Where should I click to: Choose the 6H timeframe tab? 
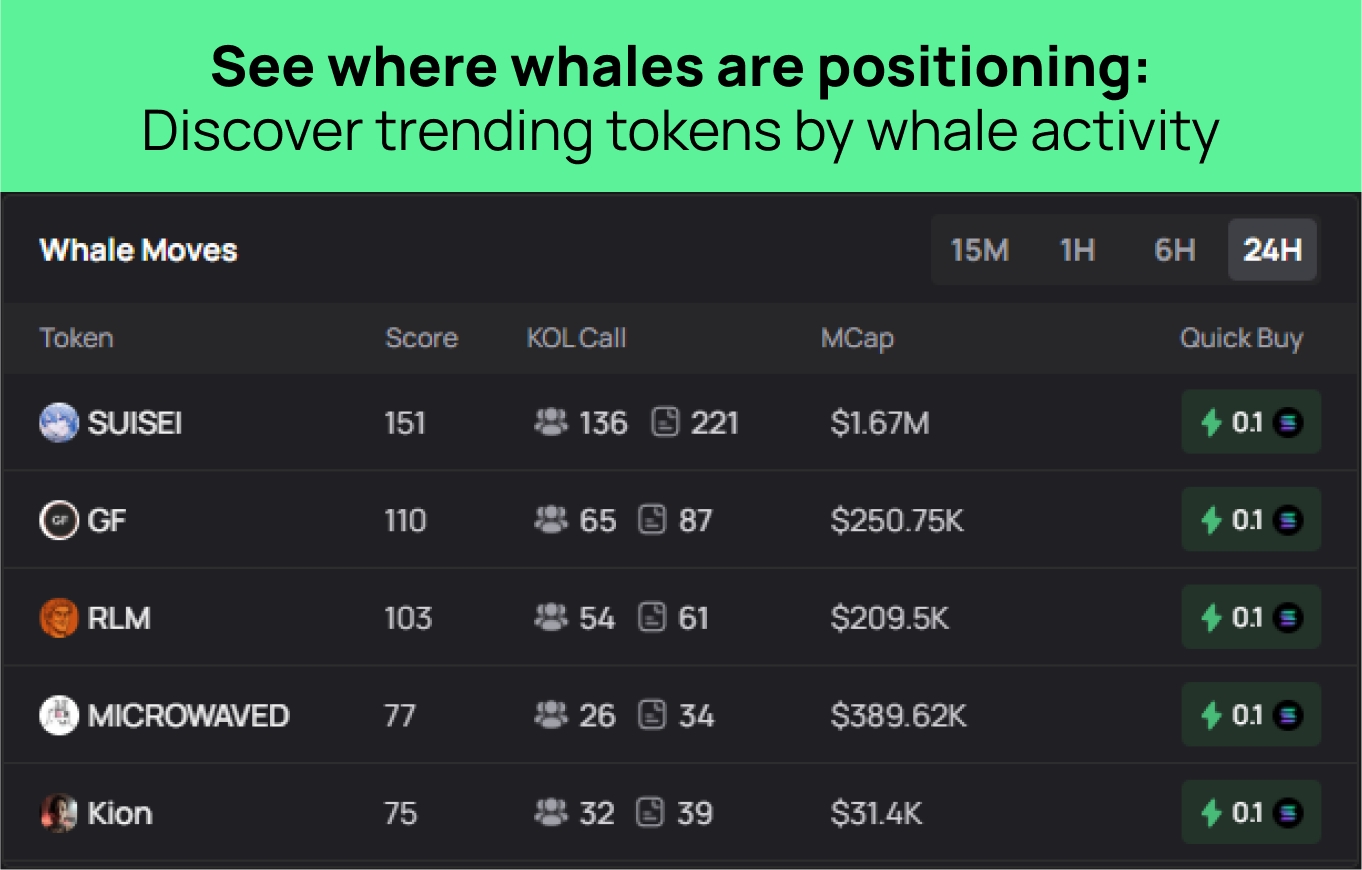[1174, 250]
